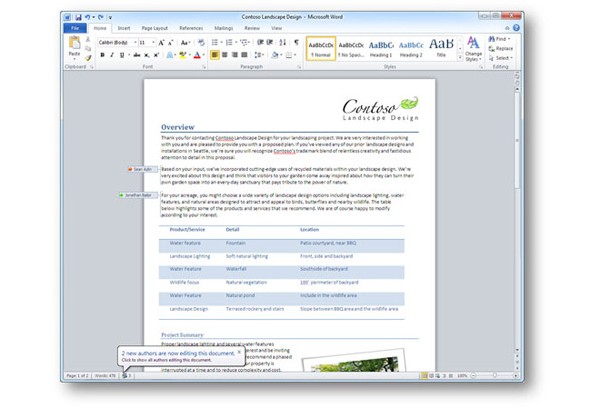This screenshot has height=408, width=600.
Task: Apply the Title style
Action: click(x=441, y=49)
